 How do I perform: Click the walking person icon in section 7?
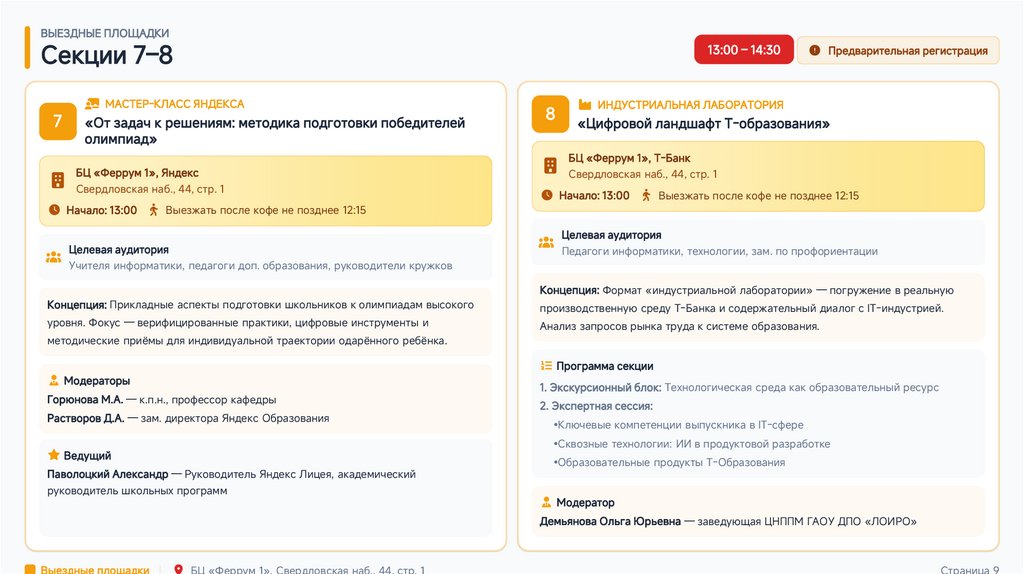(153, 210)
